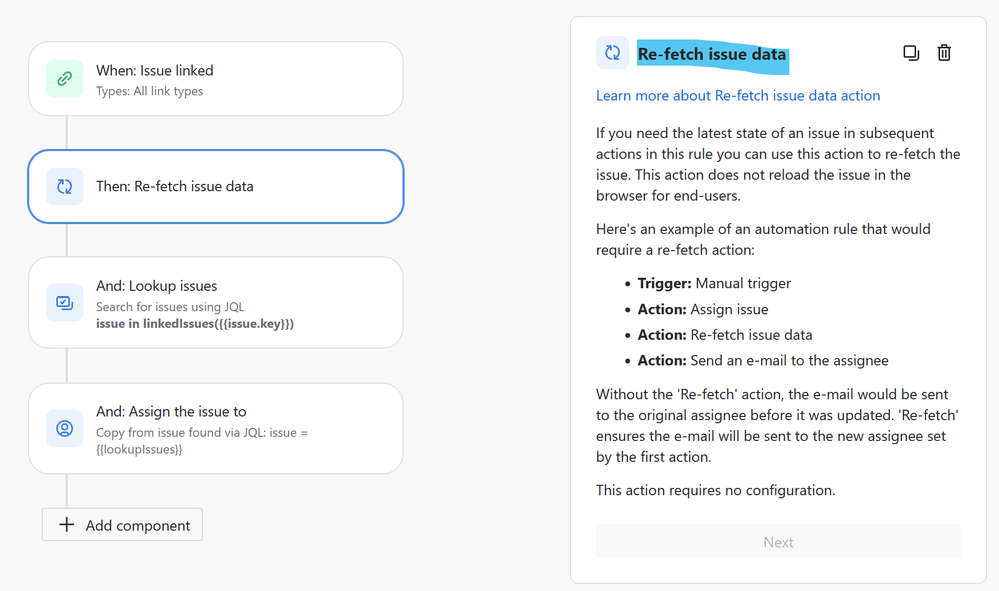Click the Add component button
The height and width of the screenshot is (591, 999).
point(122,525)
